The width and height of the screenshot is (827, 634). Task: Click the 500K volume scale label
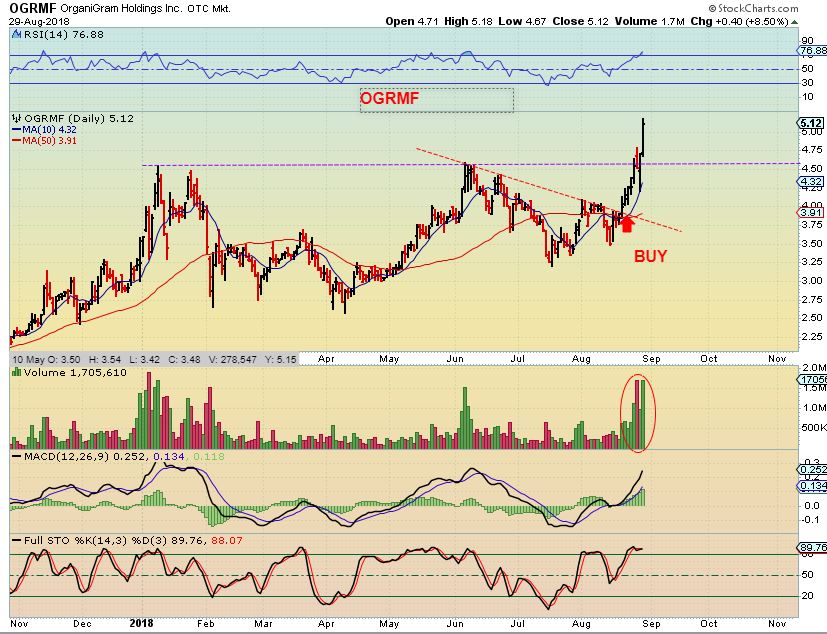click(x=813, y=427)
